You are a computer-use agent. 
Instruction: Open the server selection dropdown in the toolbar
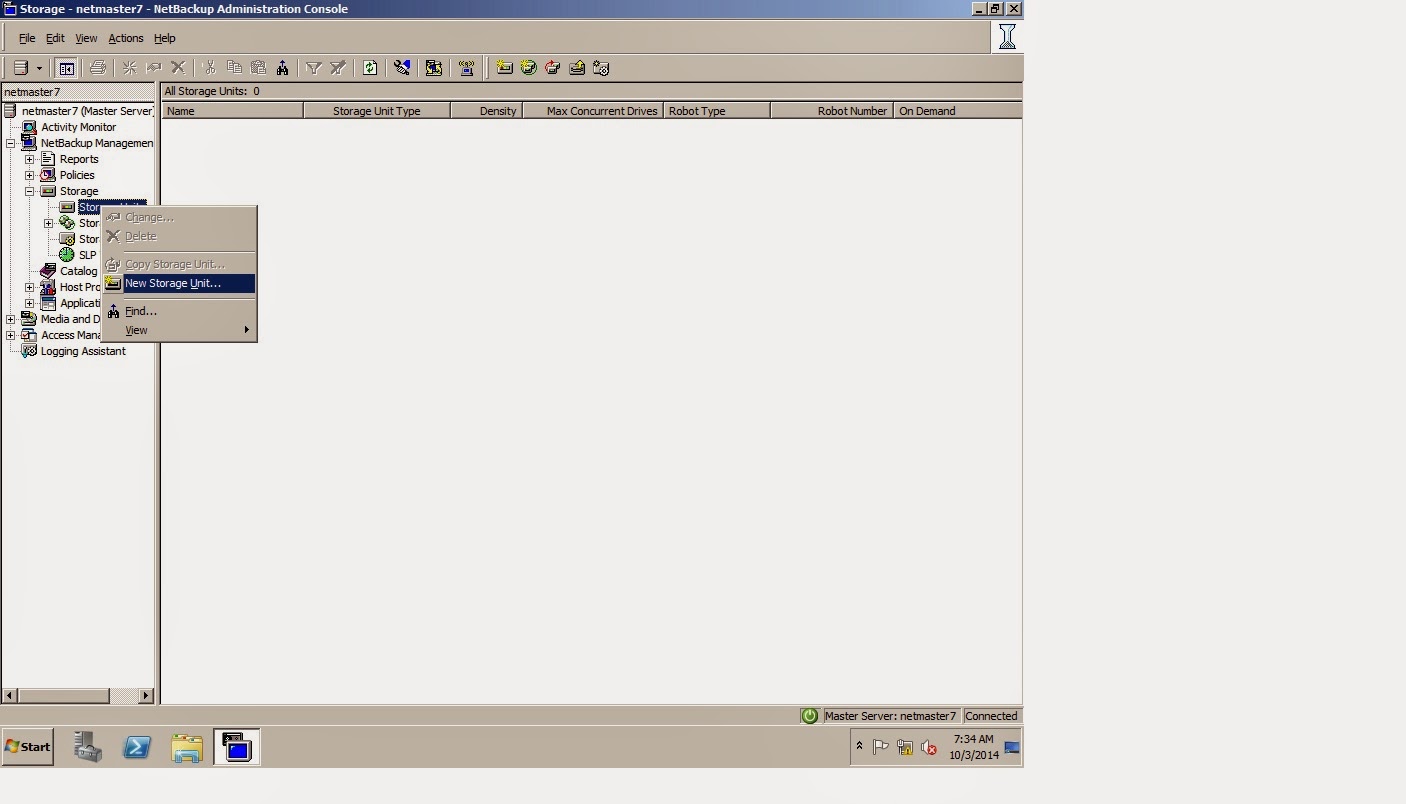[x=40, y=67]
